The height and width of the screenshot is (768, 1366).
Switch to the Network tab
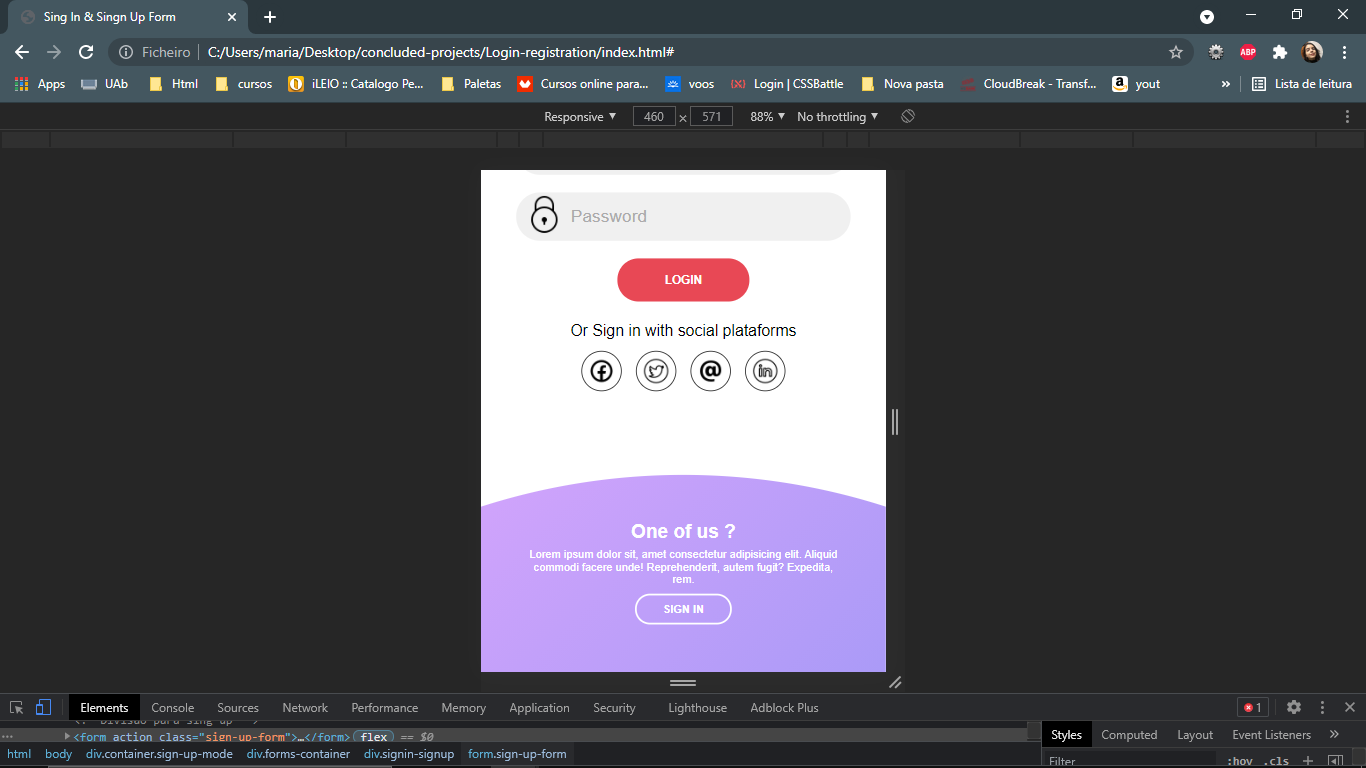(305, 707)
